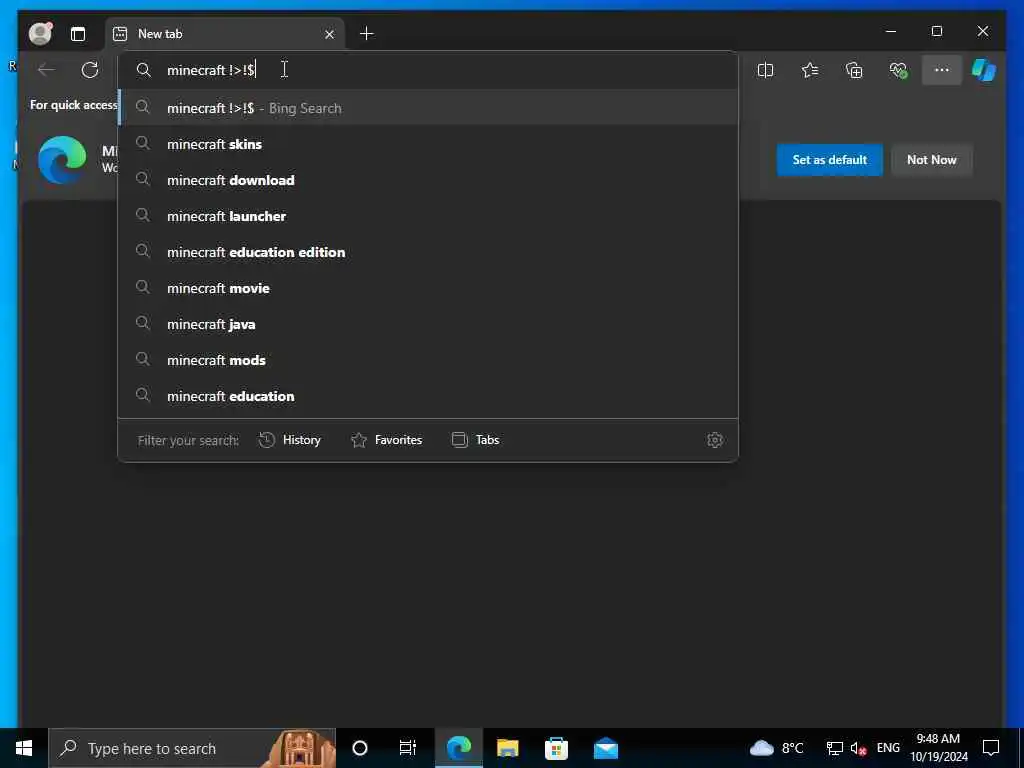
Task: Choose the 'minecraft movie' suggestion
Action: pos(428,287)
